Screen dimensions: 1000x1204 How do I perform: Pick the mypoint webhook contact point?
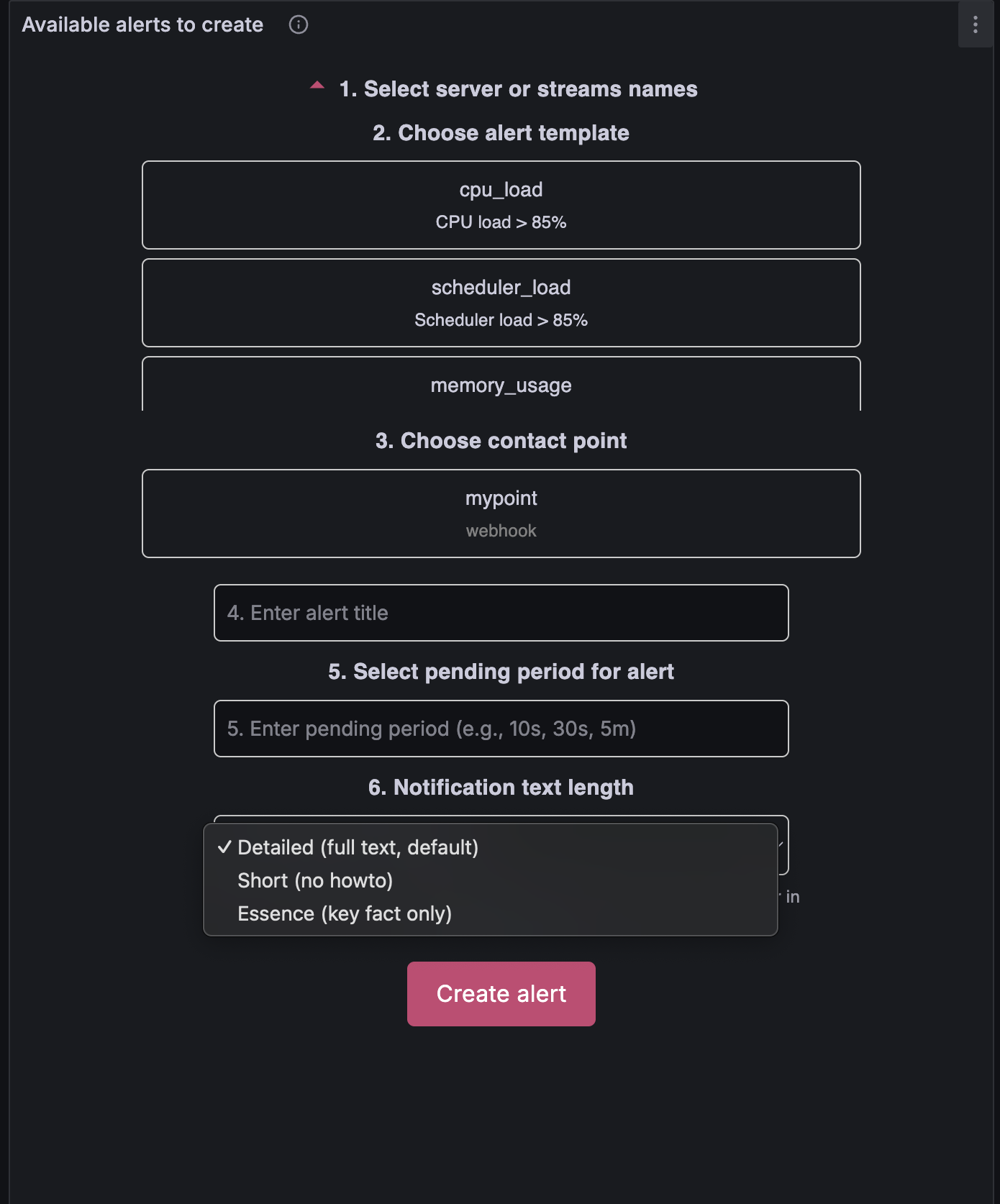501,514
